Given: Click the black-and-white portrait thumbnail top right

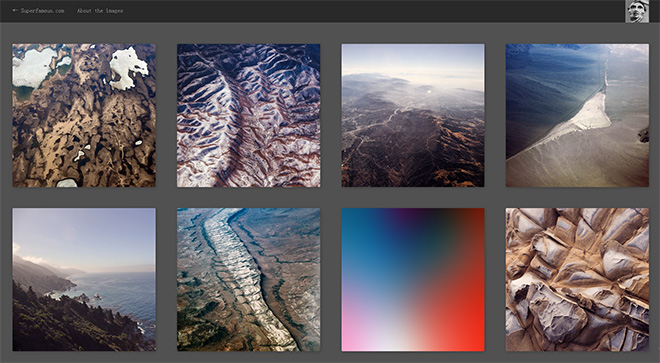Looking at the screenshot, I should 637,11.
